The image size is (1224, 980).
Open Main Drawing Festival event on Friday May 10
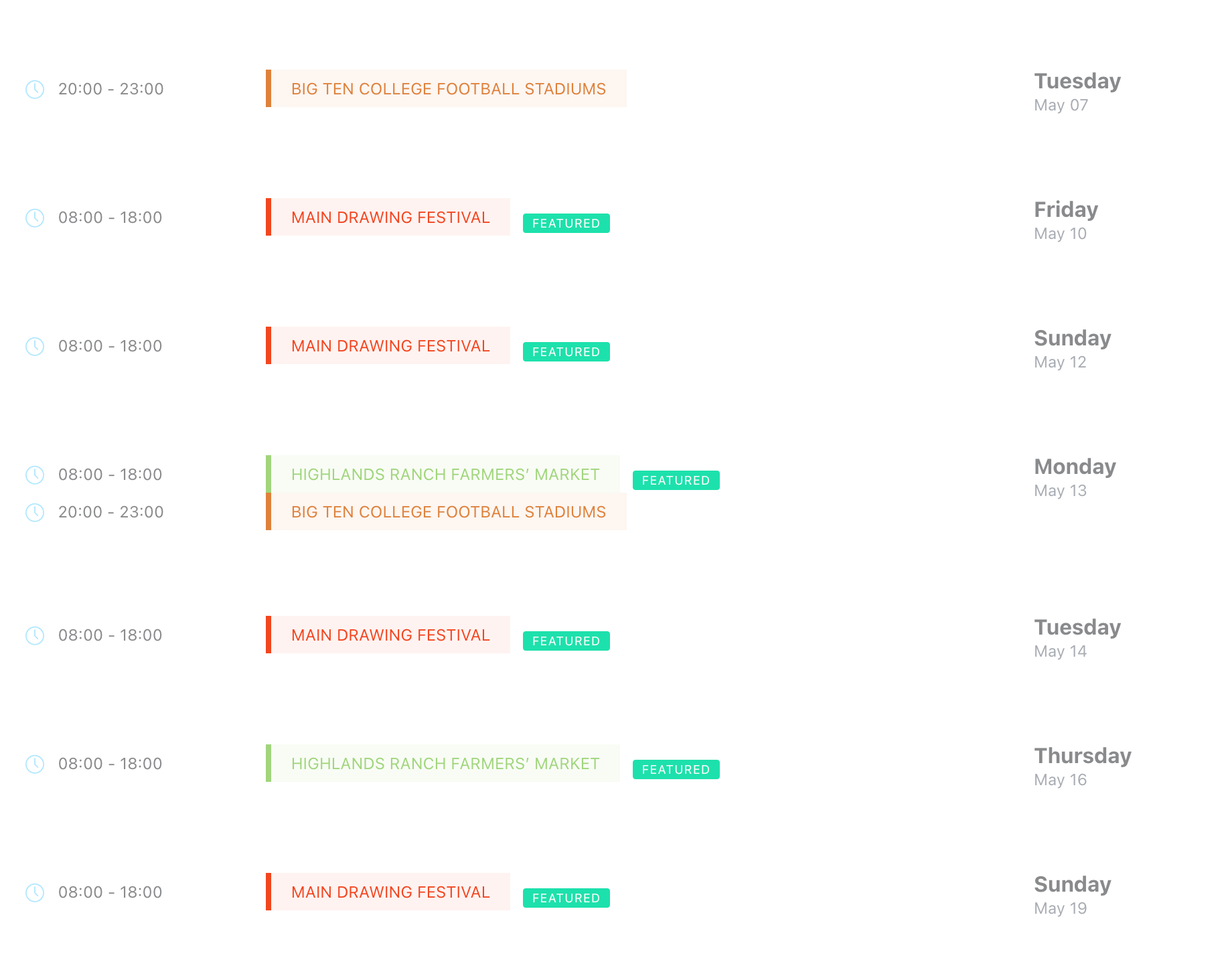click(390, 218)
